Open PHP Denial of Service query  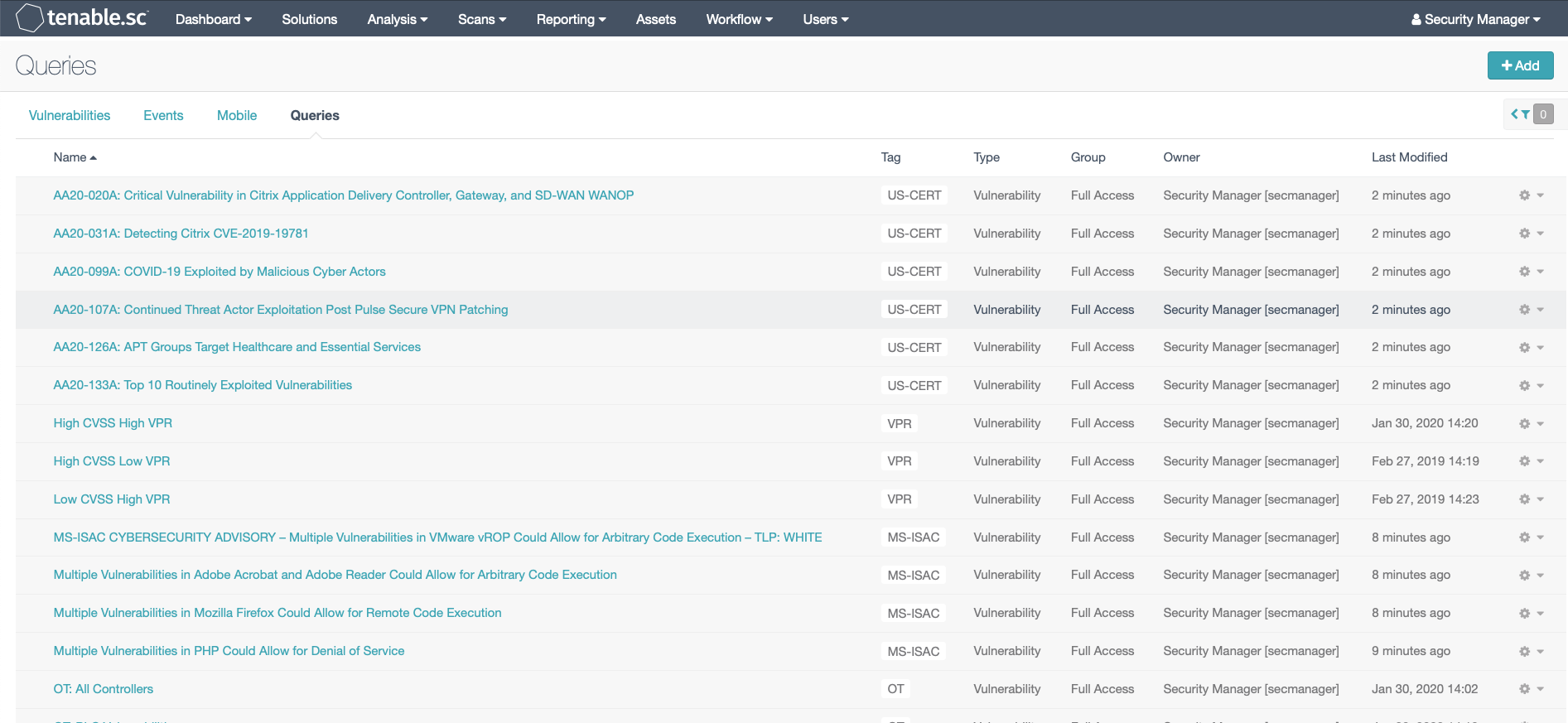coord(229,651)
